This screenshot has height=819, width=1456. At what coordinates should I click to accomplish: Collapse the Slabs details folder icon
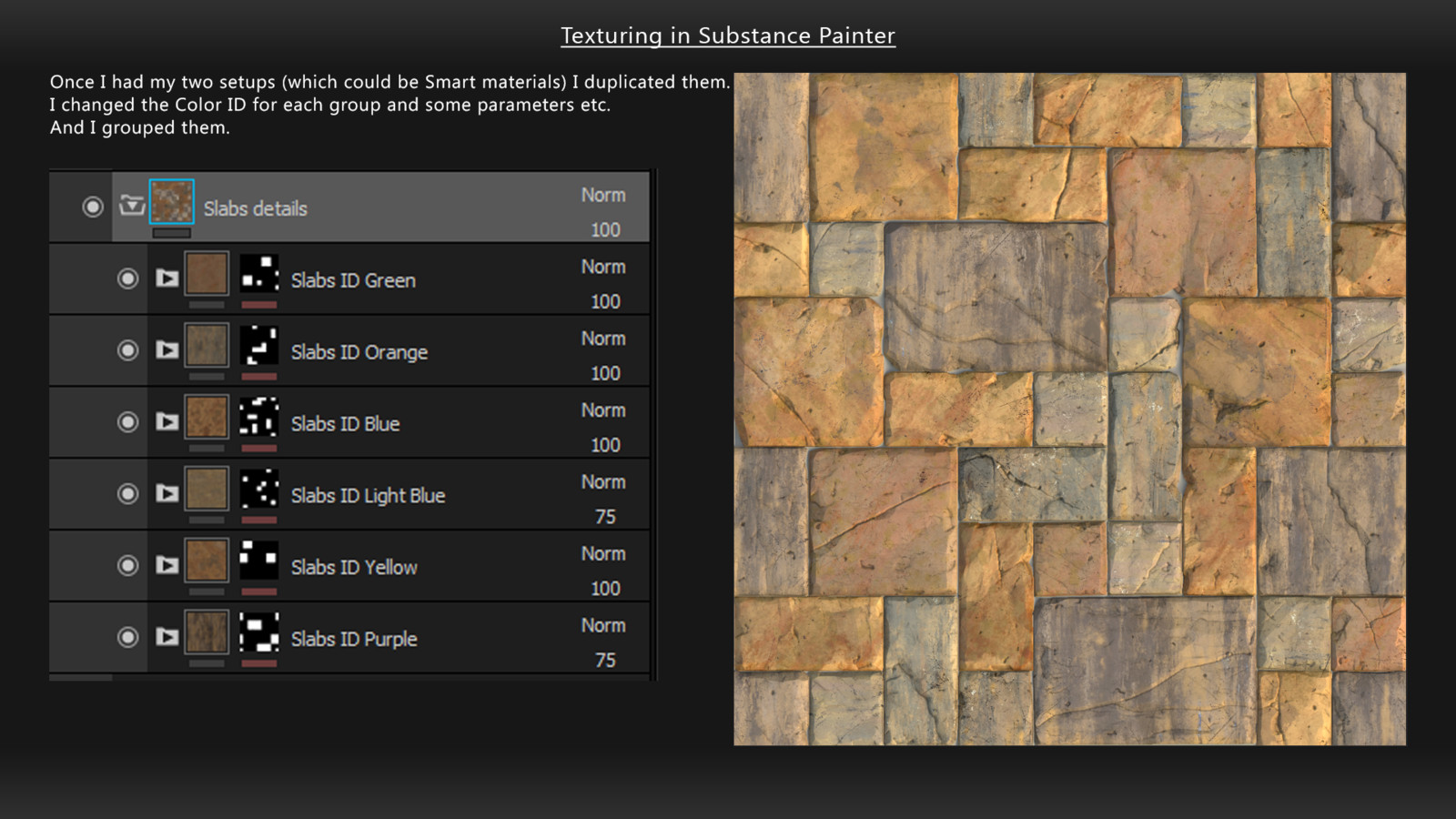[132, 206]
